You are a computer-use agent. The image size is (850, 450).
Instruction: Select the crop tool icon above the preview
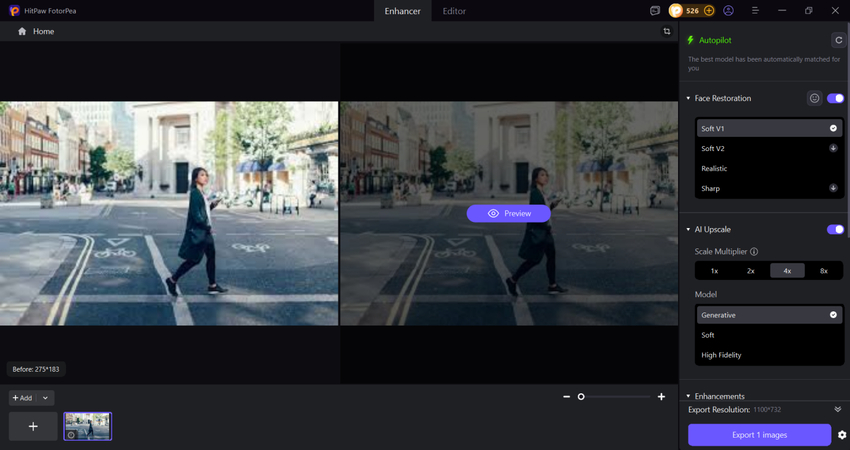tap(667, 31)
